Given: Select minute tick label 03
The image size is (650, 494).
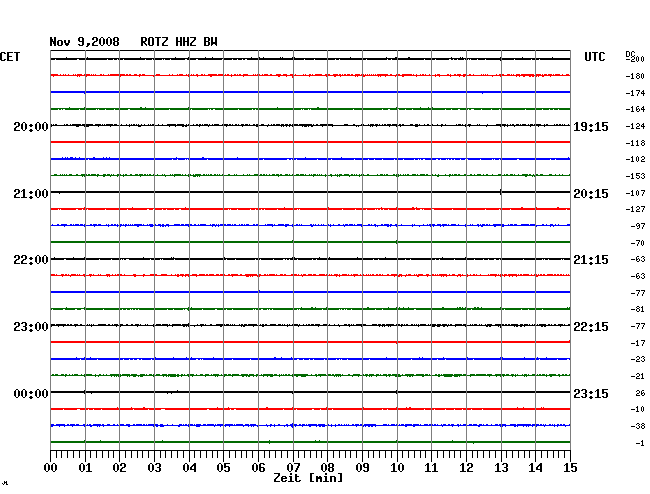Looking at the screenshot, I should (154, 467).
